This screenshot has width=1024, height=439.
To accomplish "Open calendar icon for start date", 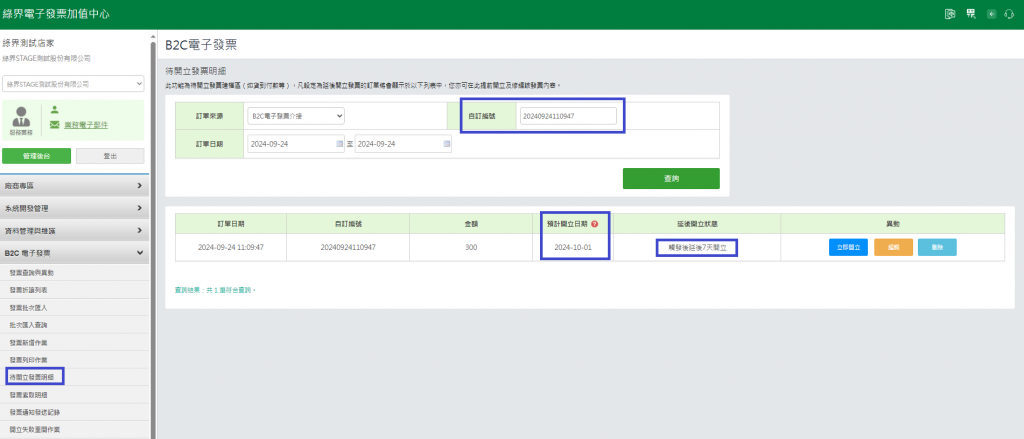I will click(x=340, y=144).
